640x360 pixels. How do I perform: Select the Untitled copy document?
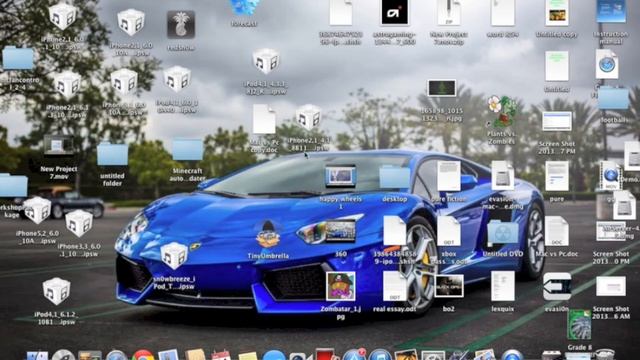pyautogui.click(x=557, y=12)
